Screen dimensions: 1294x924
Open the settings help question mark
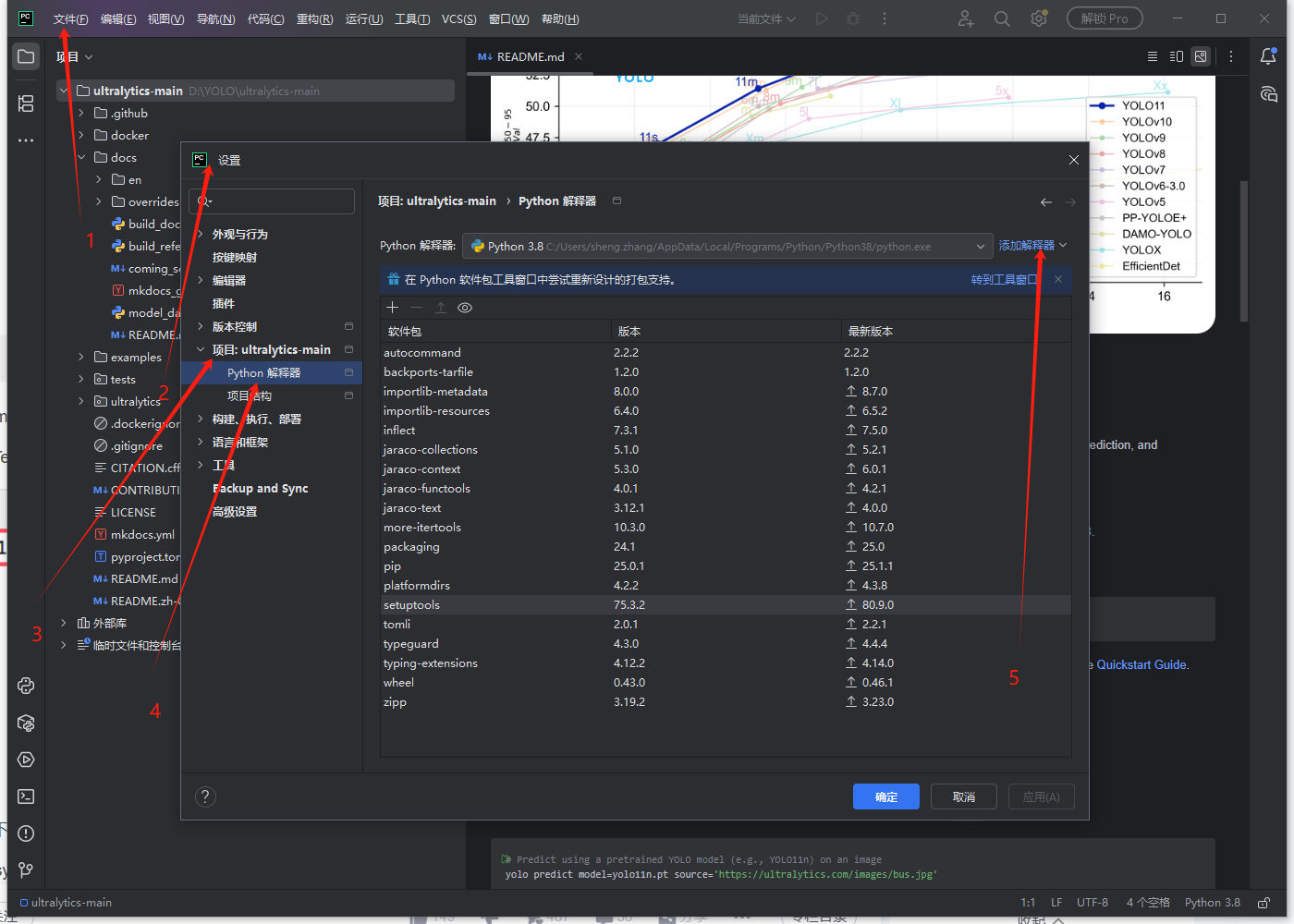point(206,796)
